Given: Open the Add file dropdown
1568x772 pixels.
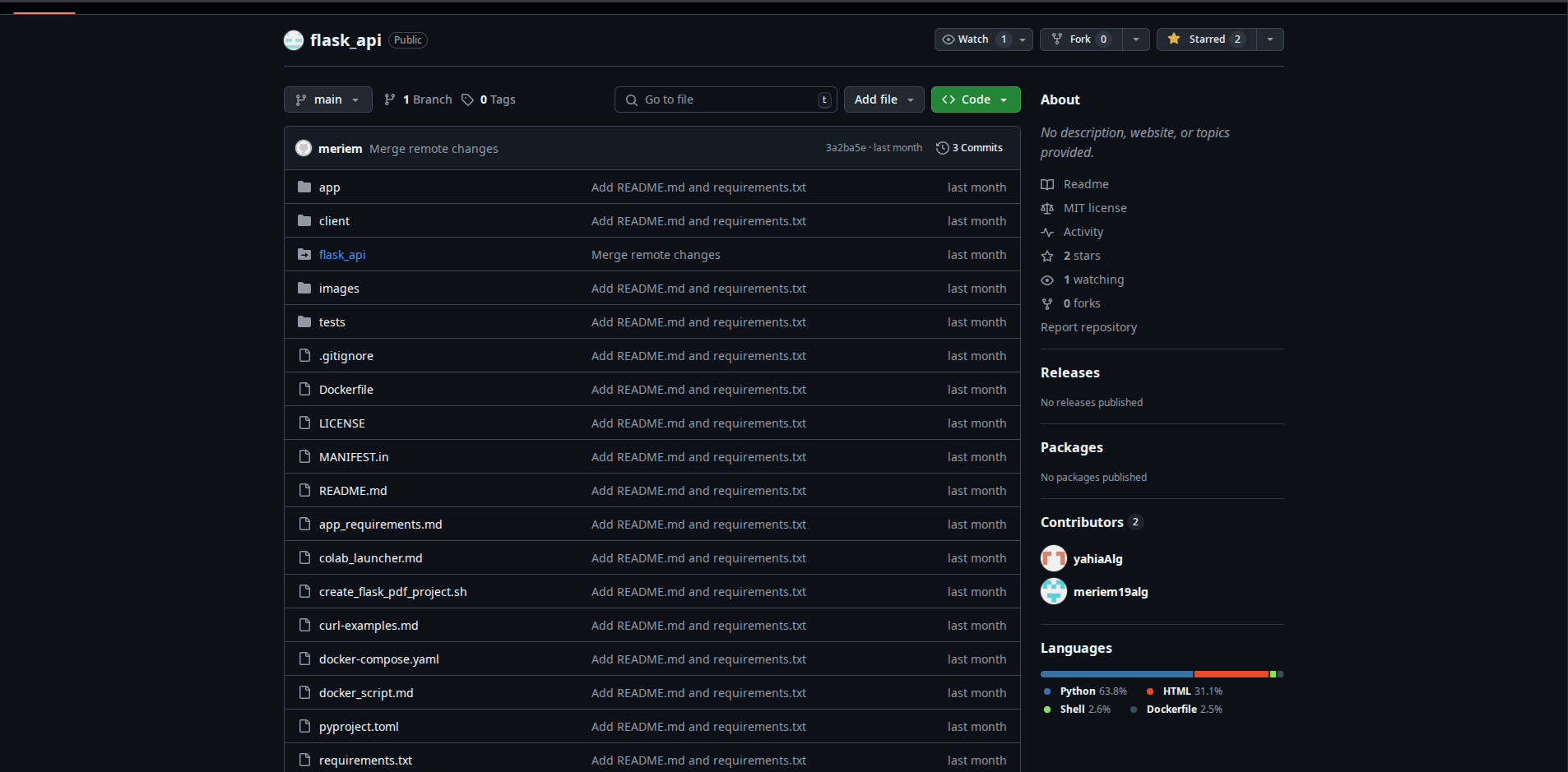Looking at the screenshot, I should (x=883, y=99).
